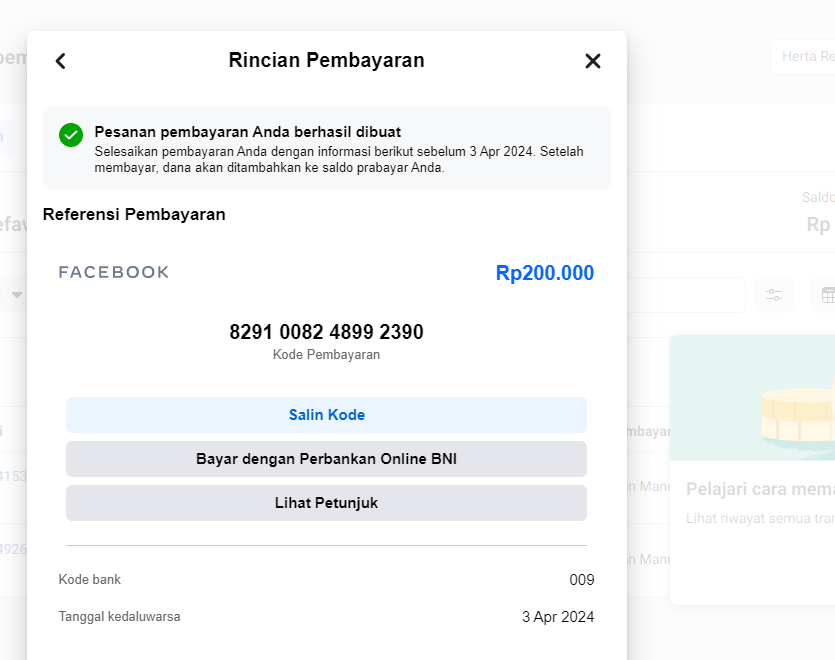Viewport: 835px width, 660px height.
Task: Open the filter sliders icon in background page
Action: 774,295
